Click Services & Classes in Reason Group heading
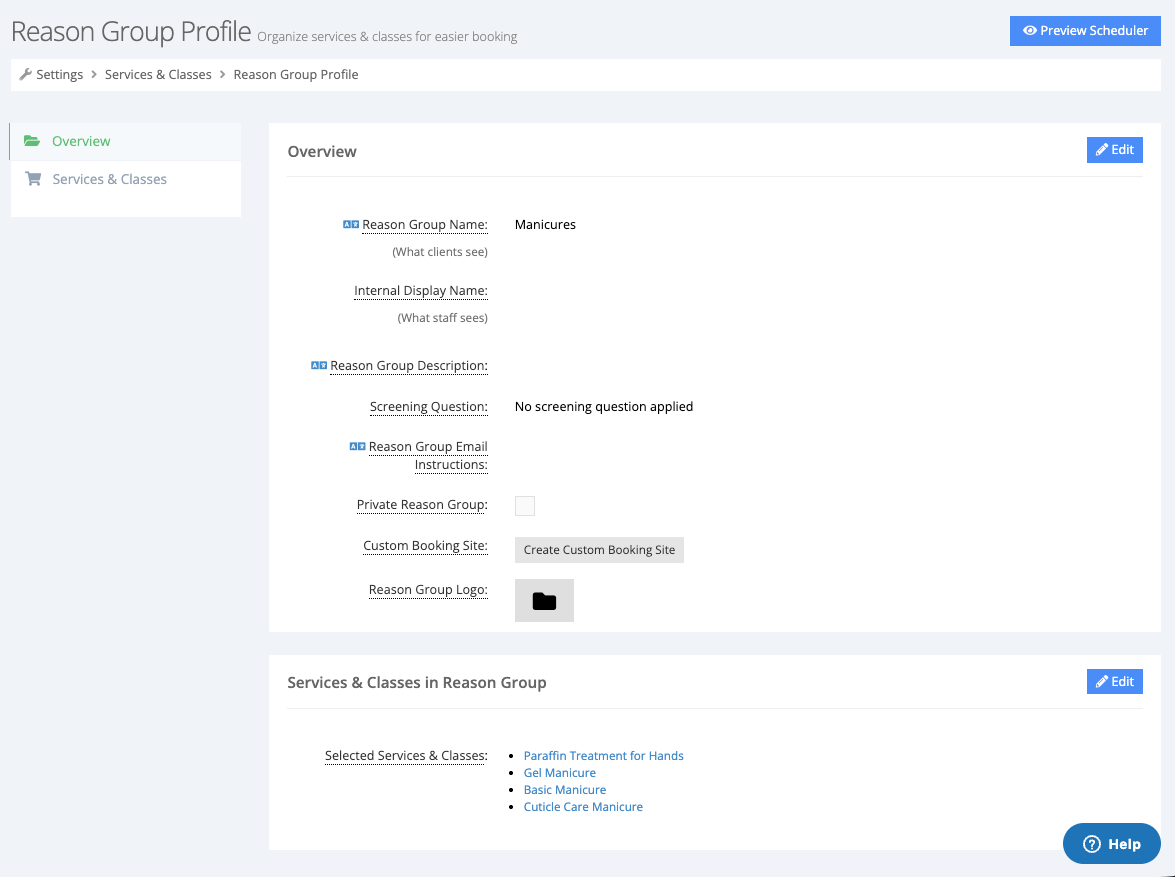 pyautogui.click(x=417, y=683)
